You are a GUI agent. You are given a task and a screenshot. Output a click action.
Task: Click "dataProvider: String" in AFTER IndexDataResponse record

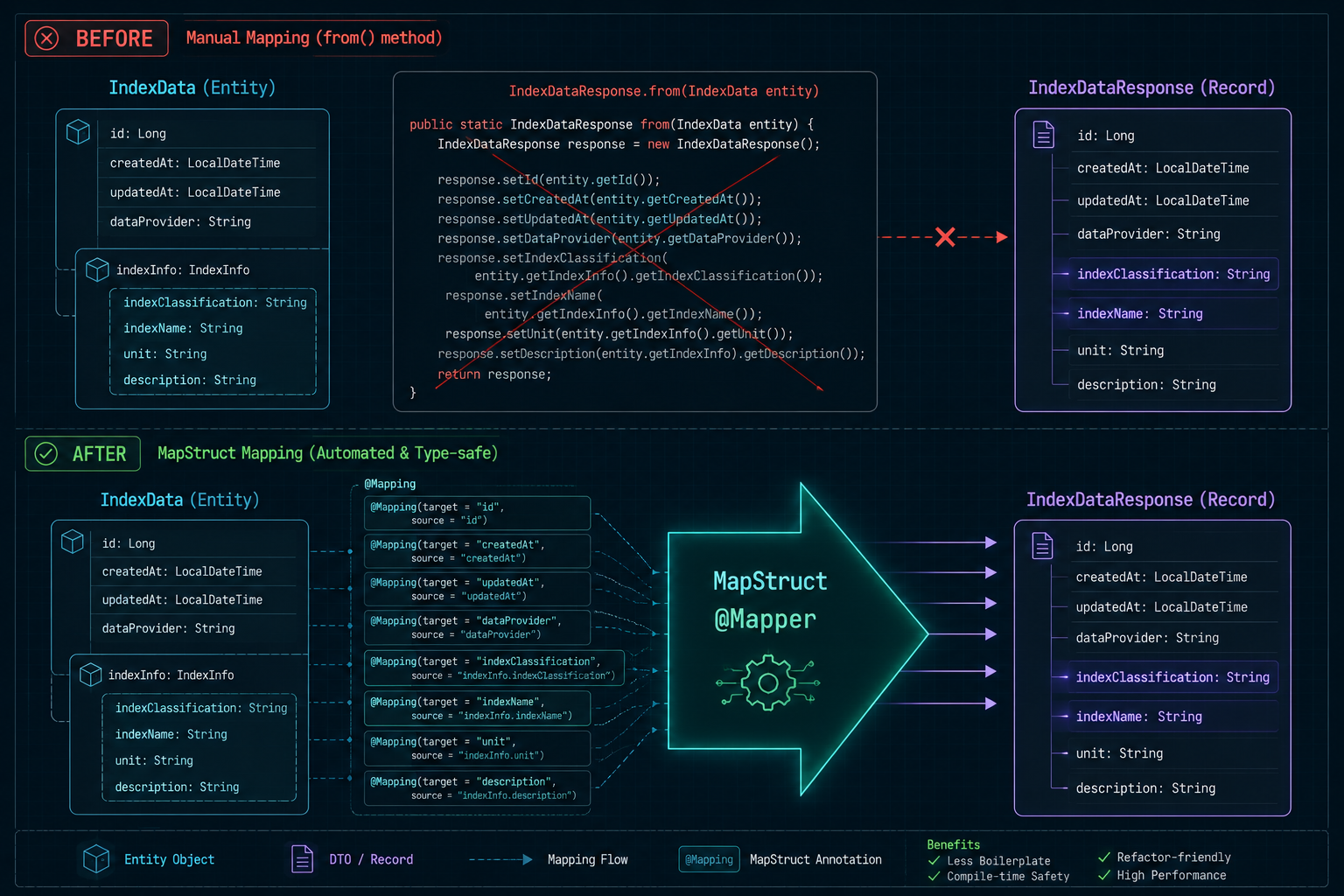click(1147, 638)
